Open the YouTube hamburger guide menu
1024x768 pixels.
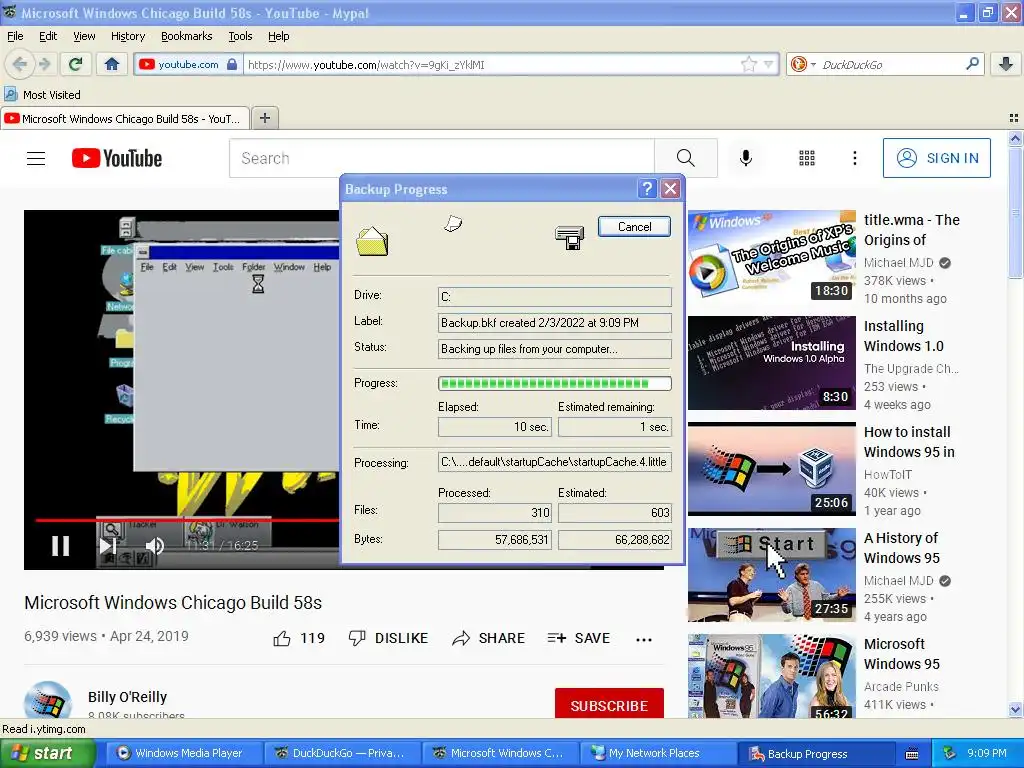(36, 158)
